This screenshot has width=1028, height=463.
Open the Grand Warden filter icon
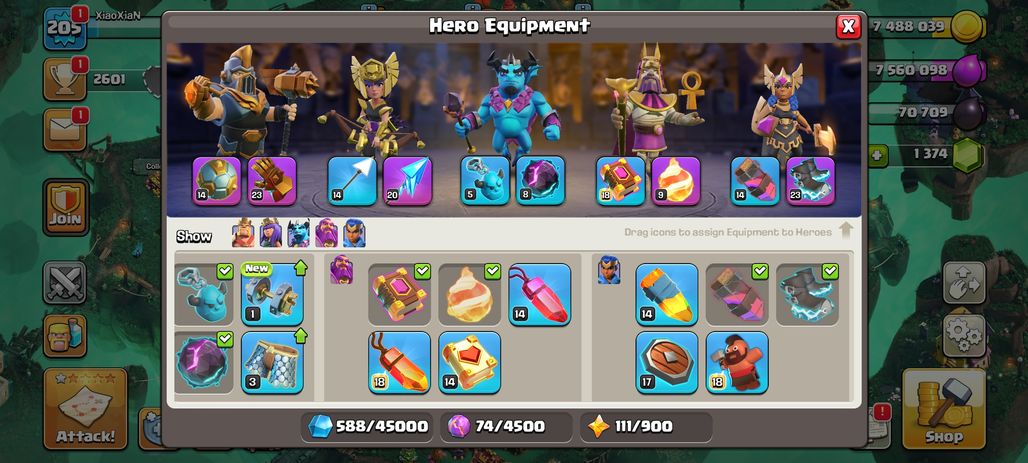tap(326, 233)
